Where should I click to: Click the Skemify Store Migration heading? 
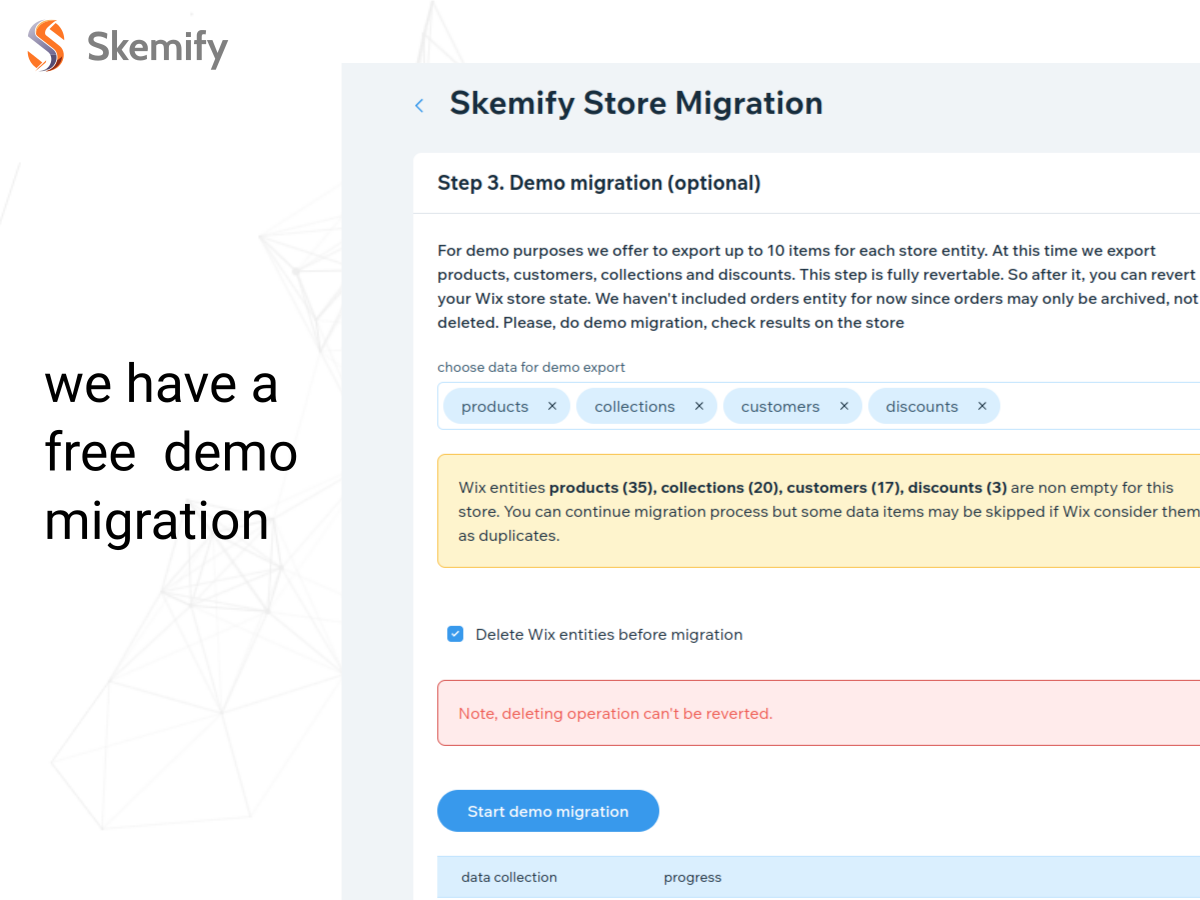click(636, 103)
